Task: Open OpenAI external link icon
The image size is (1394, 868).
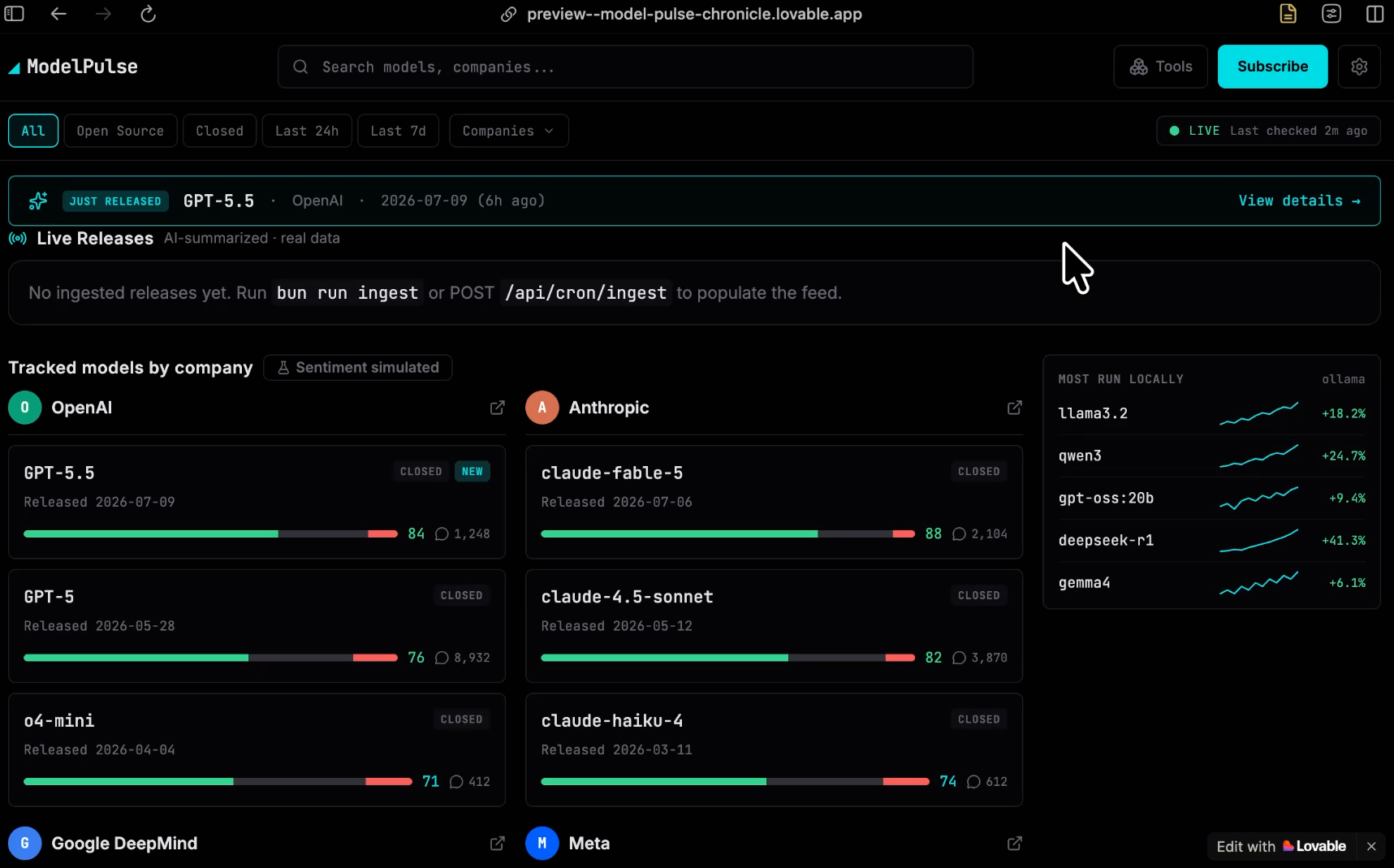Action: tap(497, 408)
